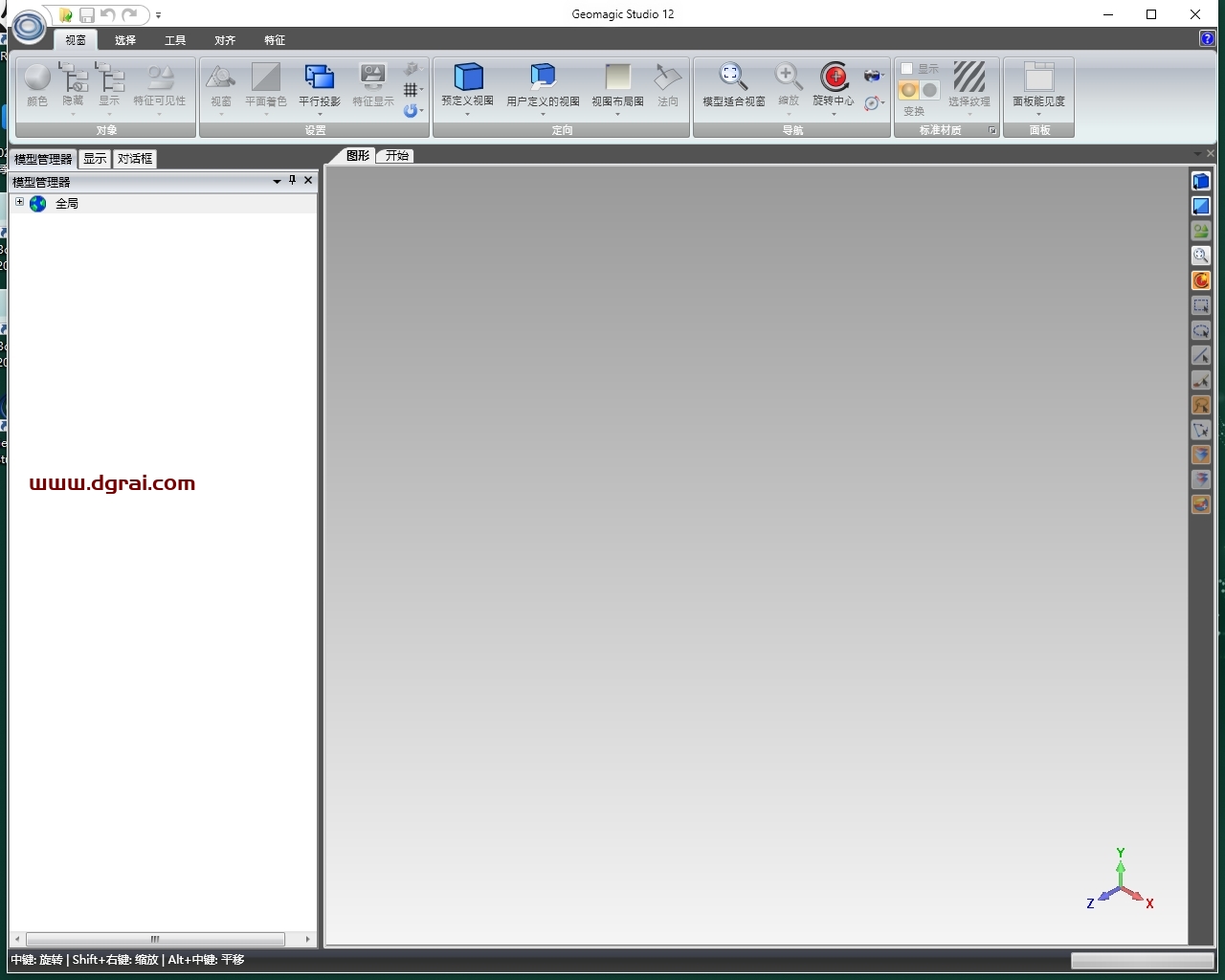Select the 对话框 panel tab
This screenshot has height=980, width=1225.
tap(135, 159)
